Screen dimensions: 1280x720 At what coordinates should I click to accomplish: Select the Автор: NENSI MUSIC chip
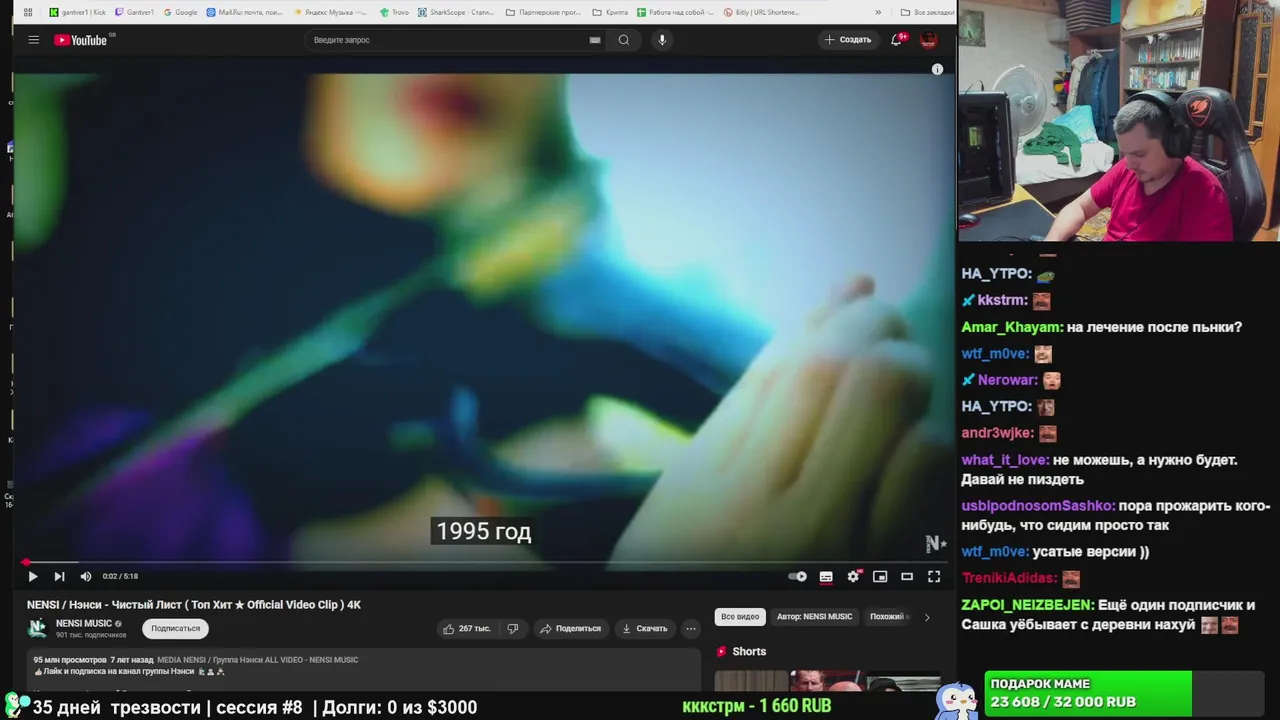click(x=814, y=616)
